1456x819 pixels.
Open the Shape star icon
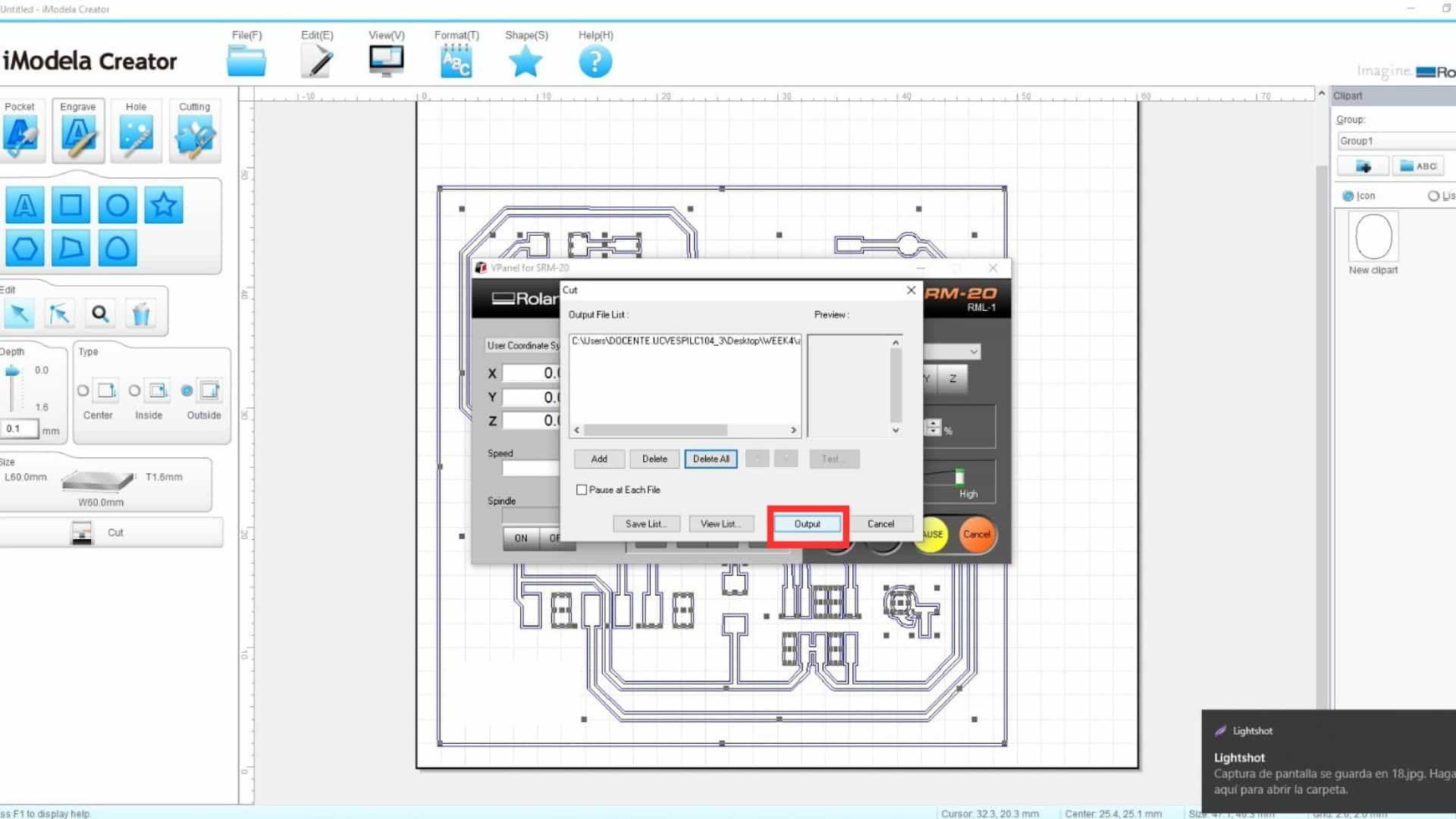(526, 61)
